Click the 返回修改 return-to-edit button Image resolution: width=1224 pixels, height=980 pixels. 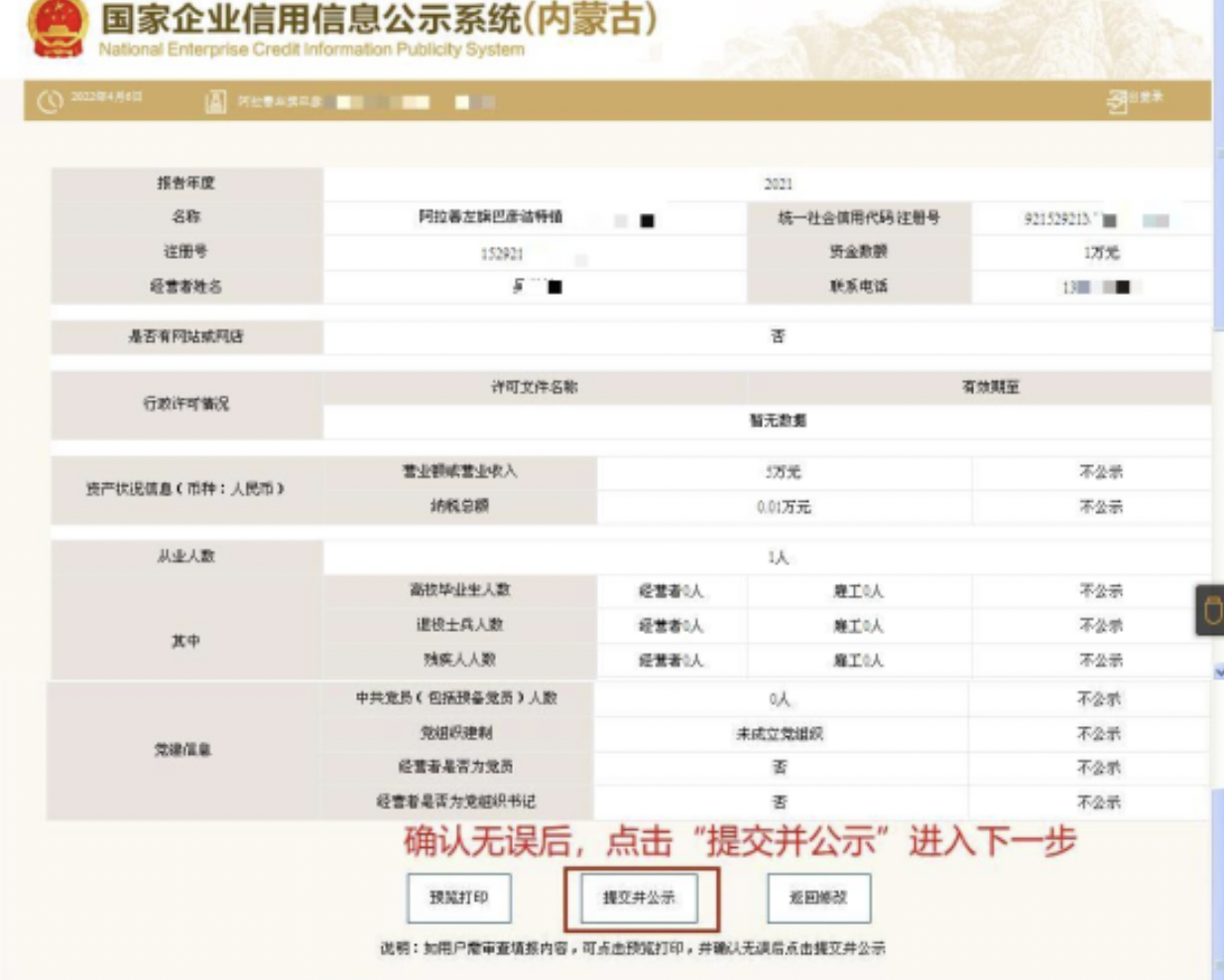[x=818, y=898]
